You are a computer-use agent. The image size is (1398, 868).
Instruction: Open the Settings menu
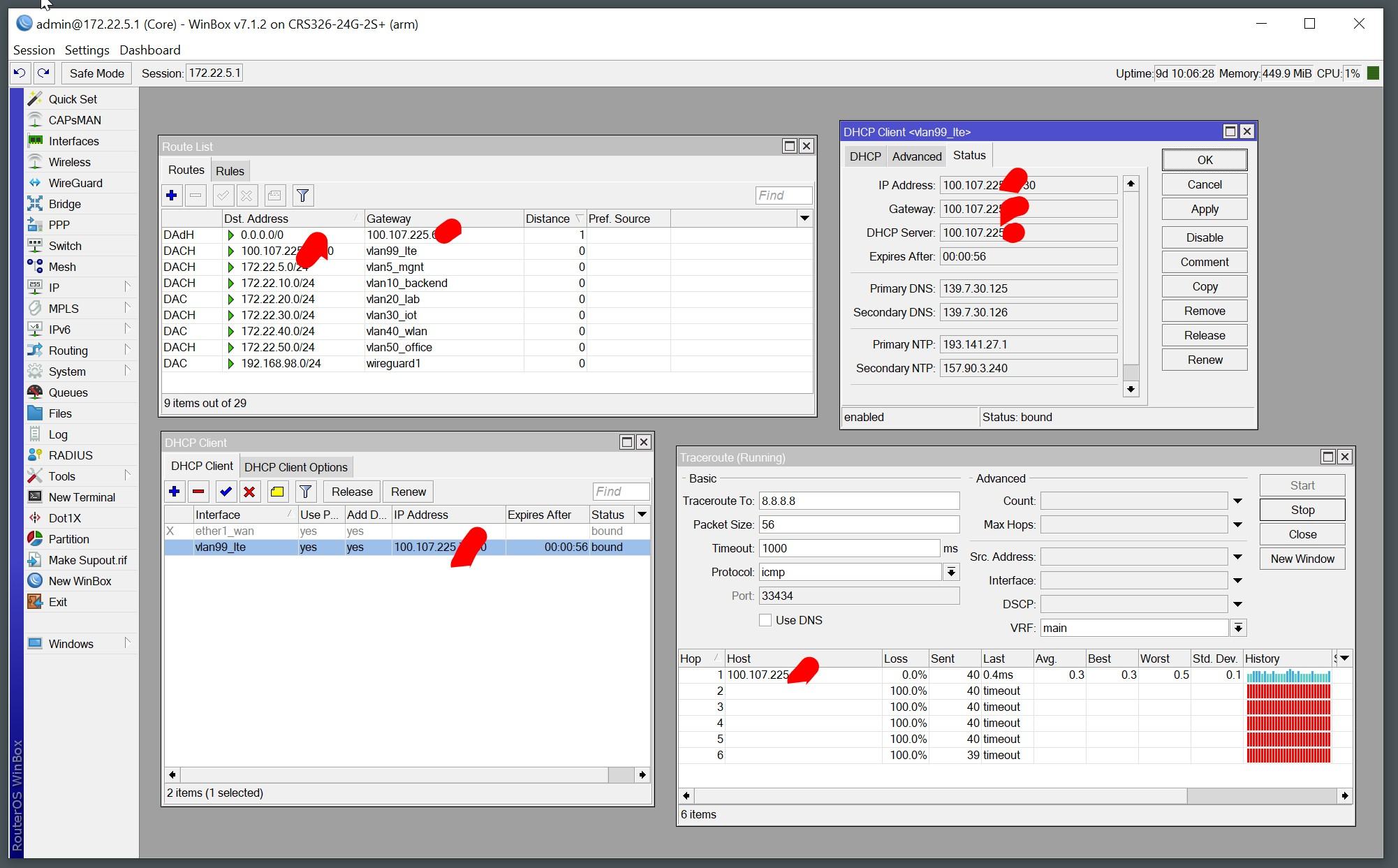point(87,50)
